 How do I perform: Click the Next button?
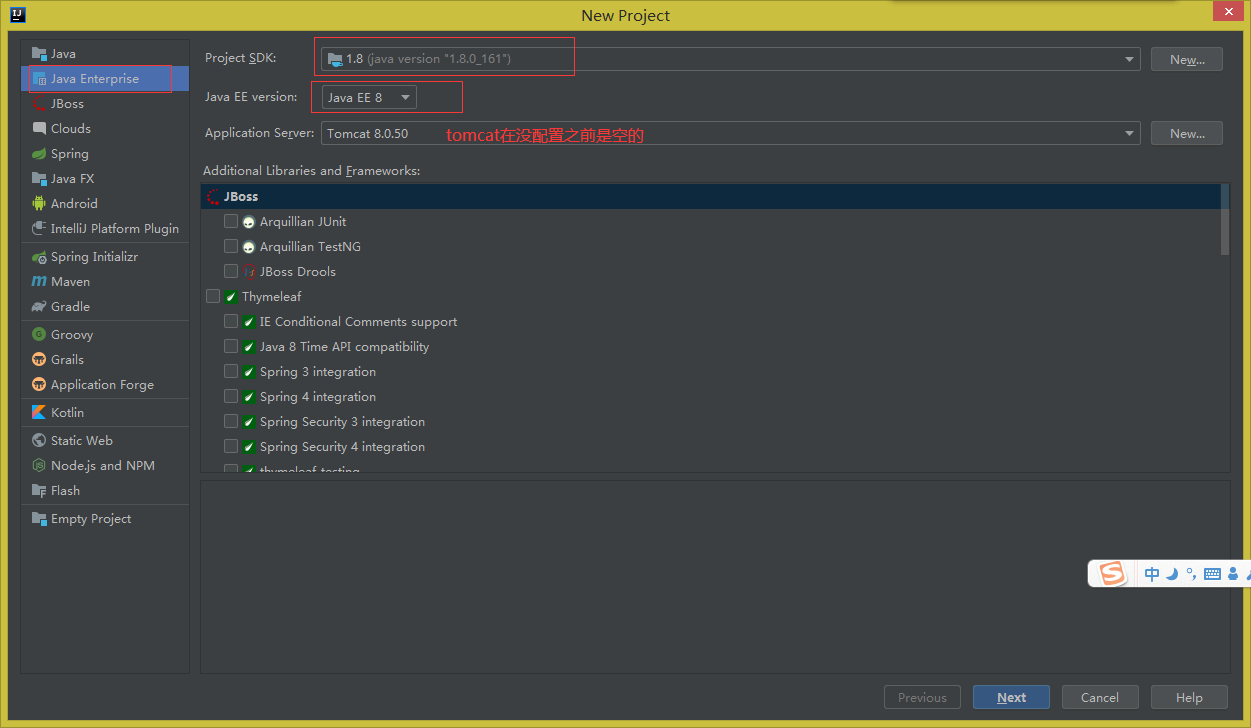pos(1010,697)
